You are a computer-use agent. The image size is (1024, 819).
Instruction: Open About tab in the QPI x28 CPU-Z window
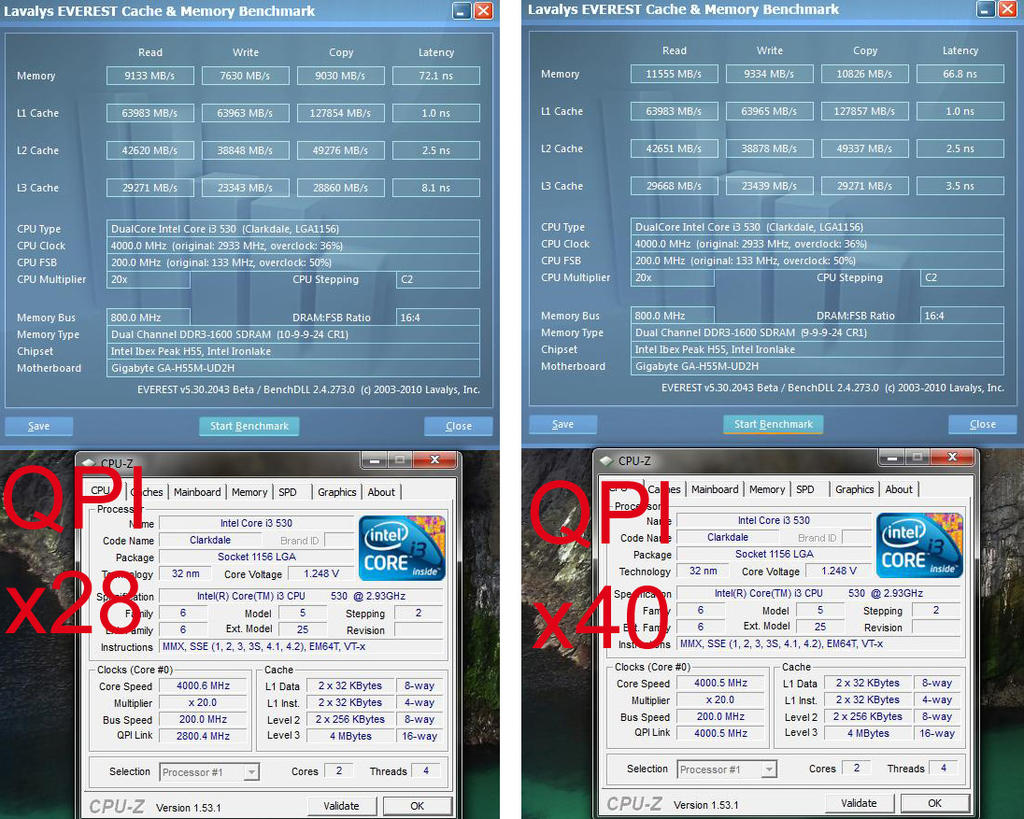[x=381, y=492]
